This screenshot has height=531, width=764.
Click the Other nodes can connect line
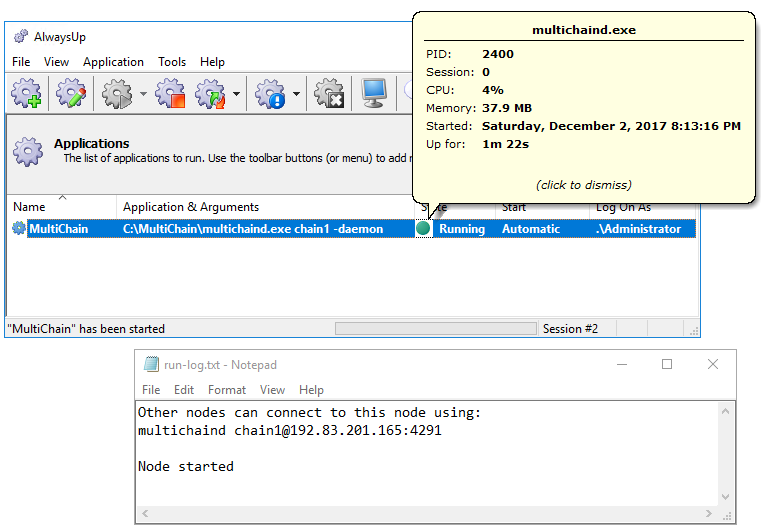[x=309, y=413]
